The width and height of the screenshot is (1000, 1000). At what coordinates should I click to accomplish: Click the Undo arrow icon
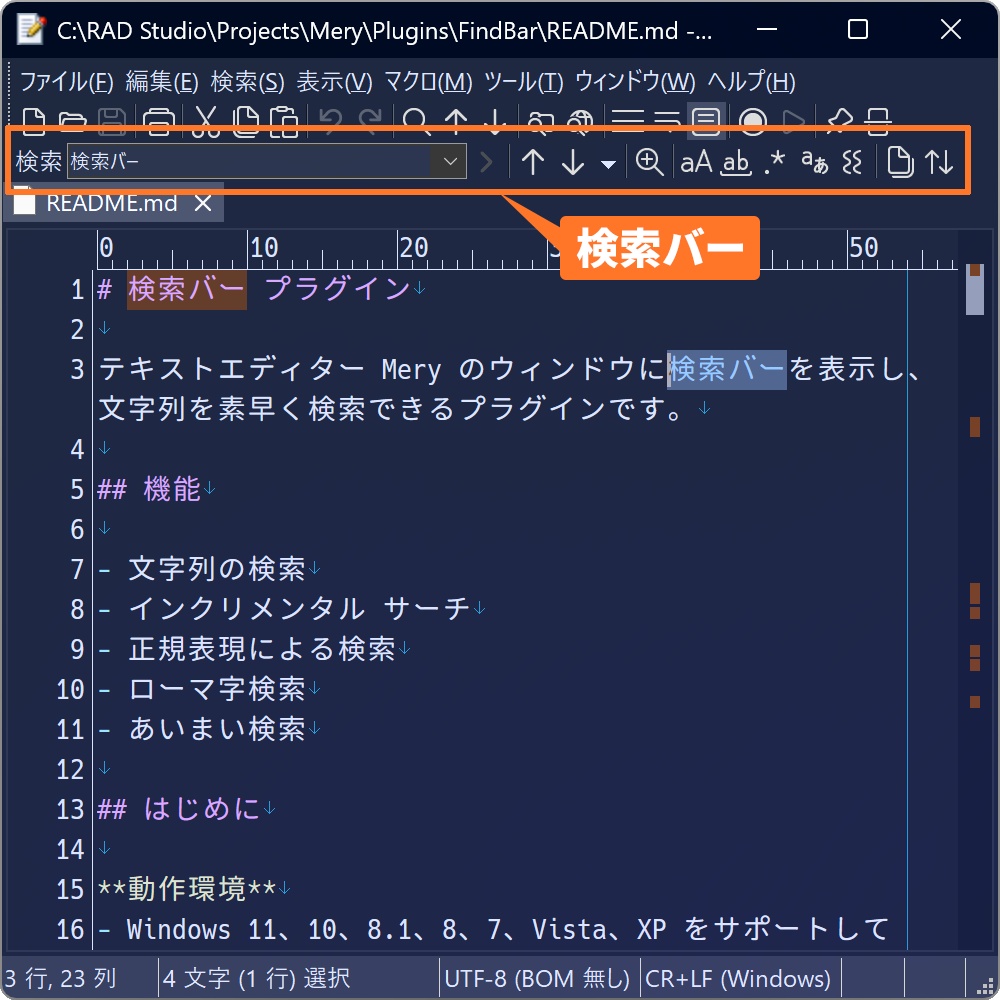pyautogui.click(x=330, y=121)
